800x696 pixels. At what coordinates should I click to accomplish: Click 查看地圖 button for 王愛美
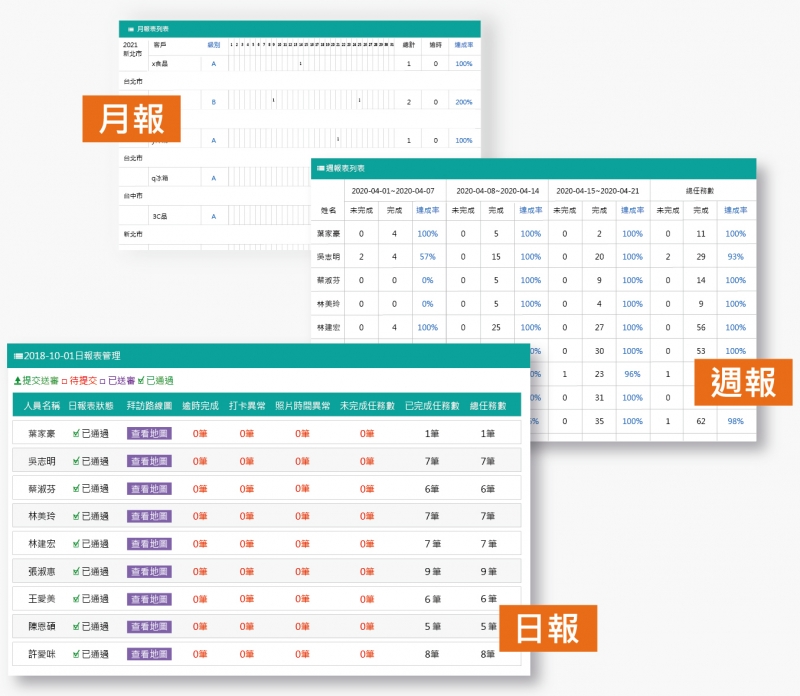149,598
